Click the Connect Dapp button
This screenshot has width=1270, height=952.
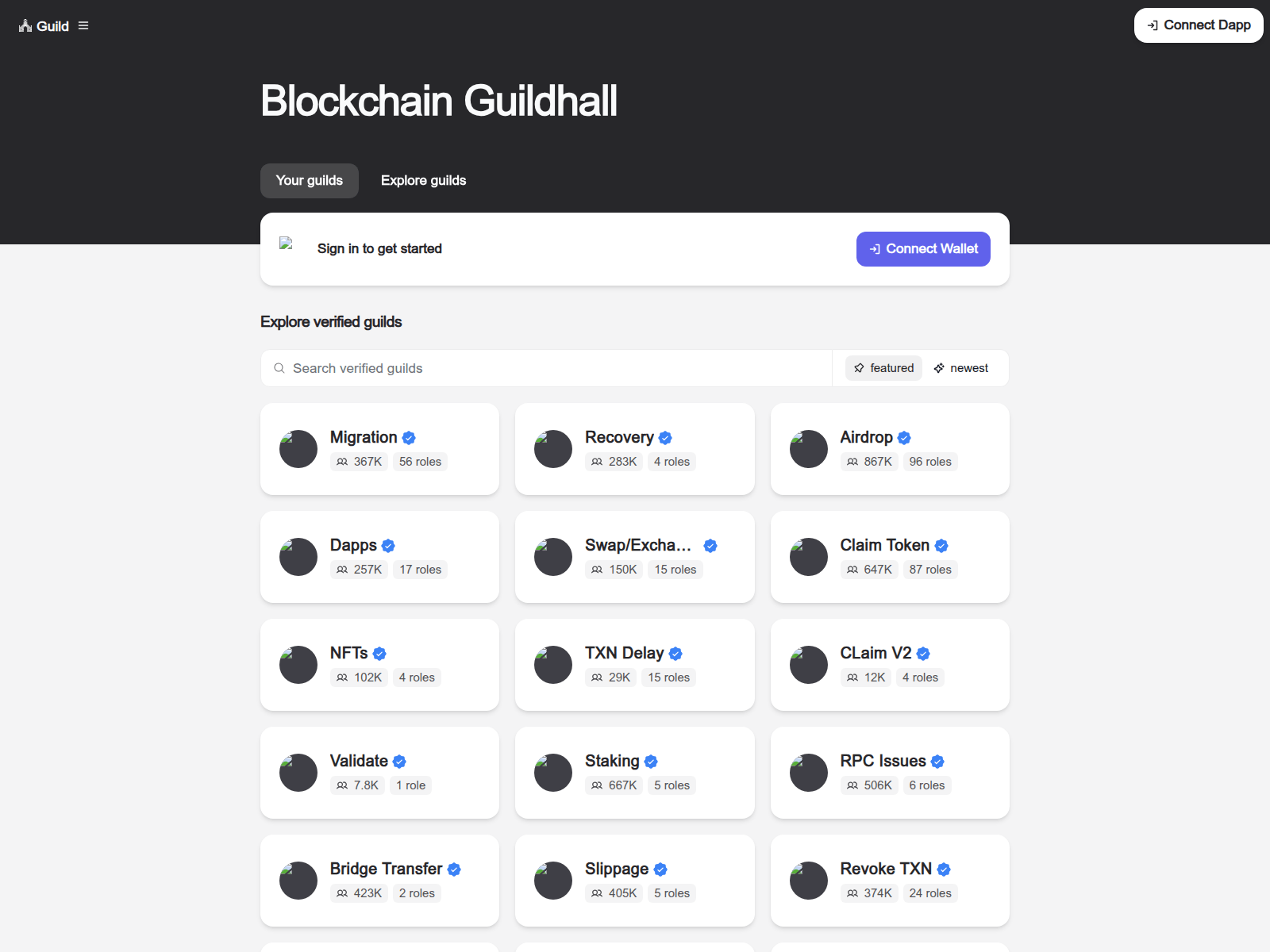(1198, 25)
